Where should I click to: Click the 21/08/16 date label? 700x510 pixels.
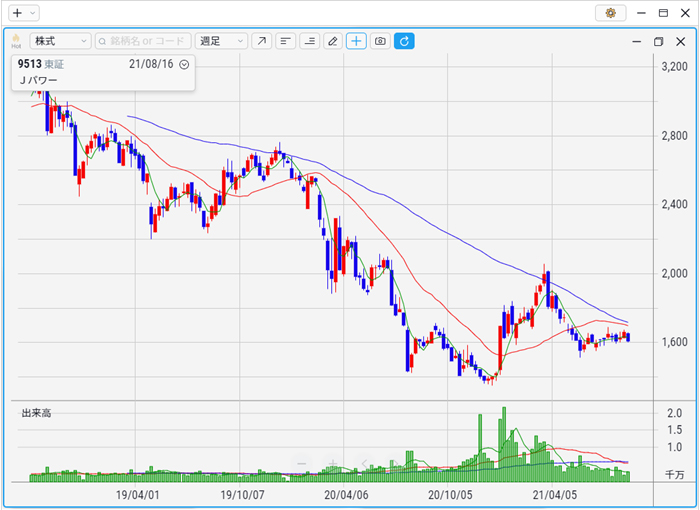(151, 64)
